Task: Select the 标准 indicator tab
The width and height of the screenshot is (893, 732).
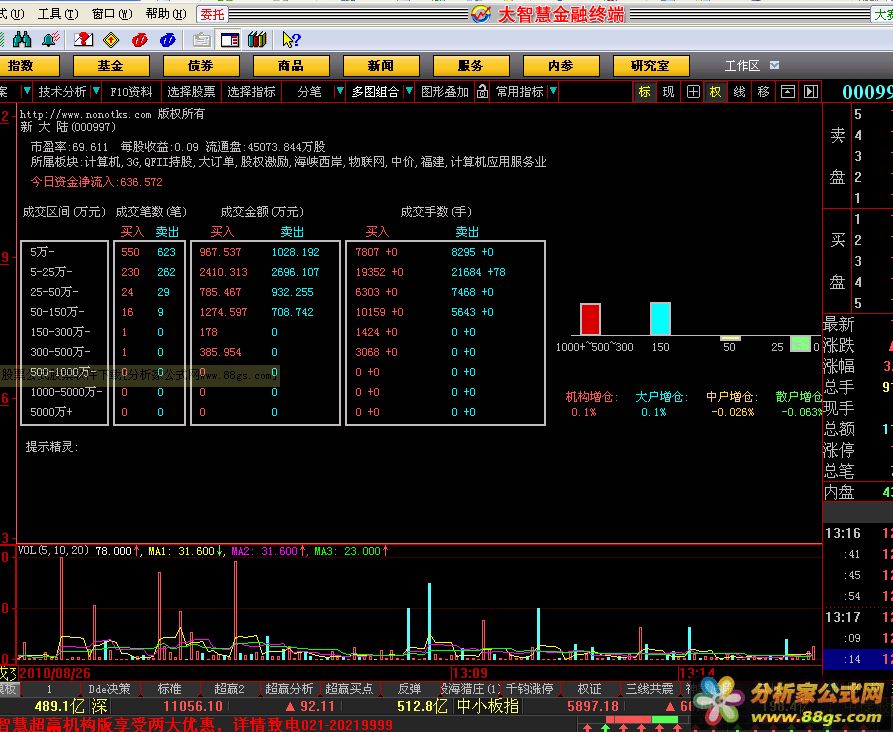Action: tap(170, 689)
